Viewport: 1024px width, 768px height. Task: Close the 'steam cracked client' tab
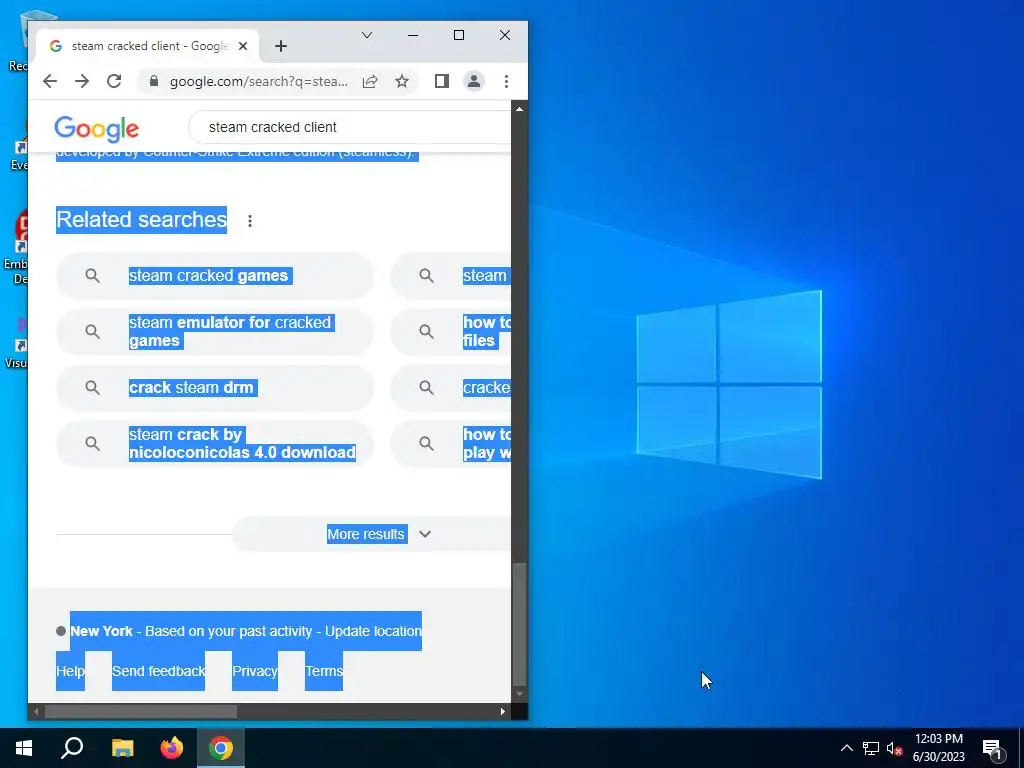(x=243, y=46)
